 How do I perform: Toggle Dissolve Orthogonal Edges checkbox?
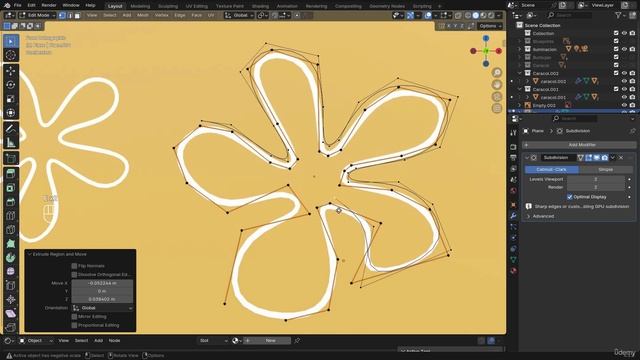tap(74, 275)
